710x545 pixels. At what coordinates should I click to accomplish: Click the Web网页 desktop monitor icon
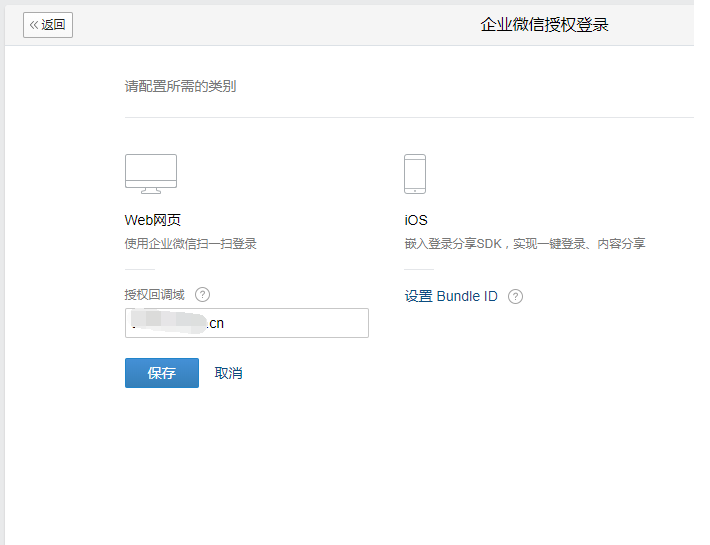151,174
